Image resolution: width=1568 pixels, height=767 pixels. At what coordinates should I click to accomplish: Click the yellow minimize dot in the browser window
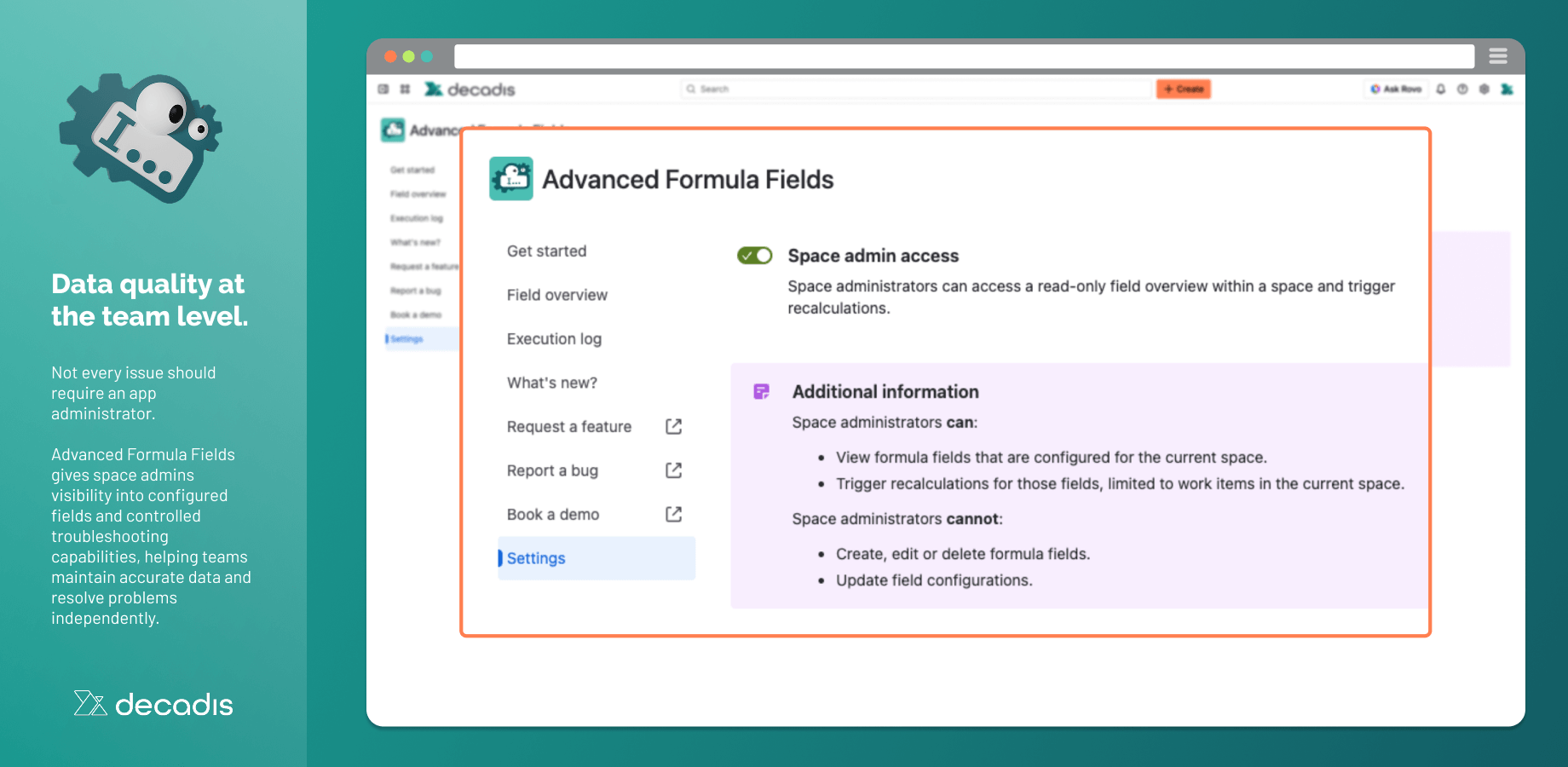pyautogui.click(x=409, y=56)
